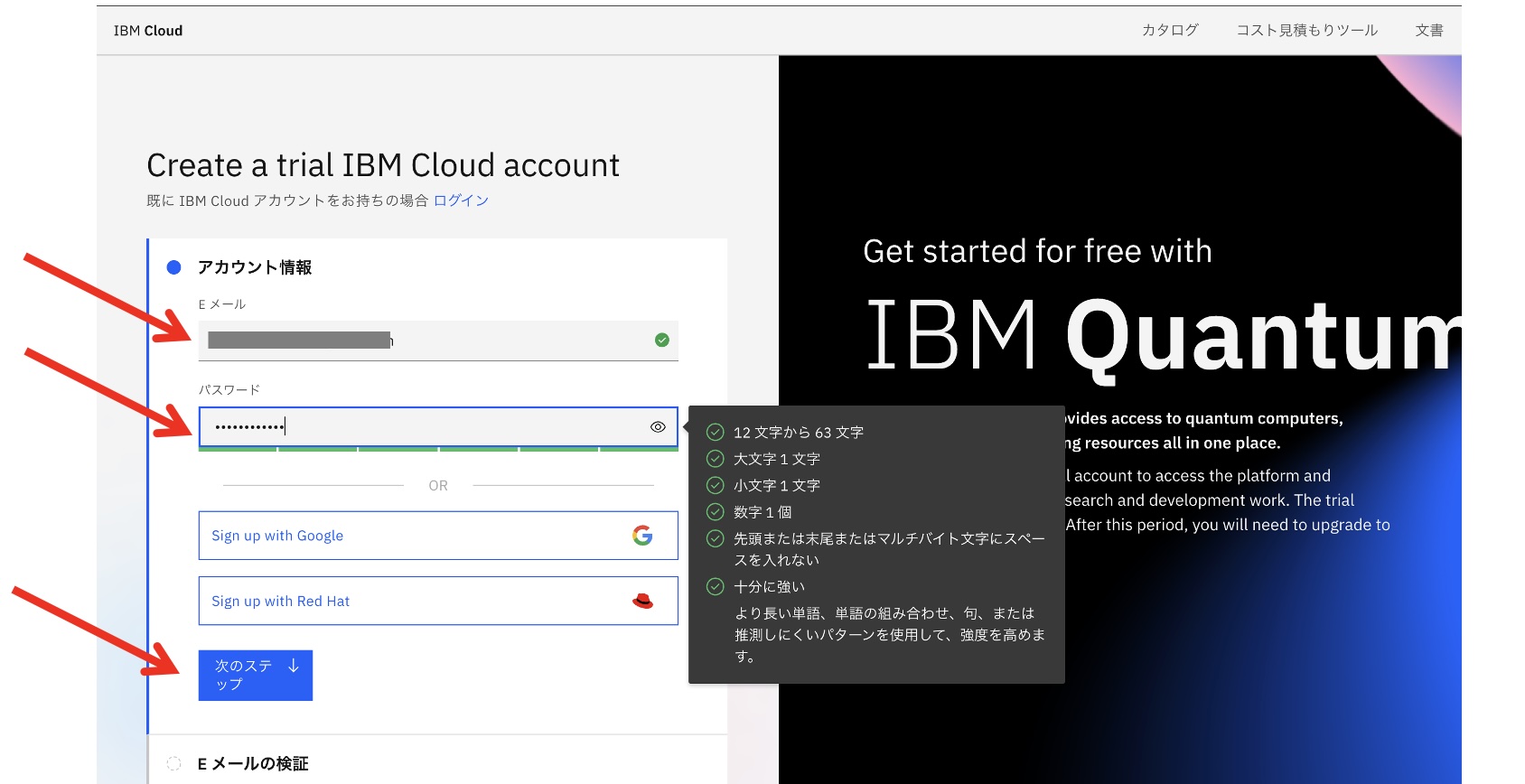Click the 数字 1 個 requirement text

click(x=762, y=512)
